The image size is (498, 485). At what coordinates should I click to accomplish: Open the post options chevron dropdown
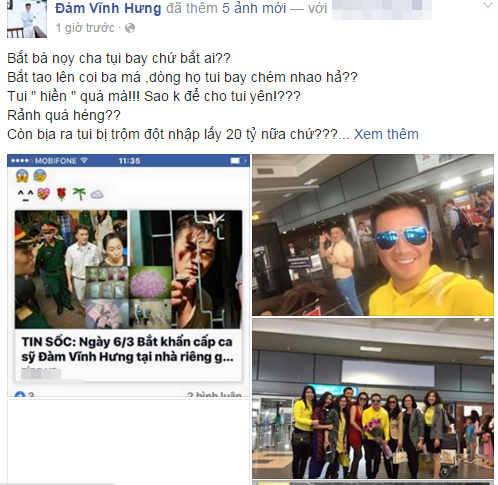point(488,5)
